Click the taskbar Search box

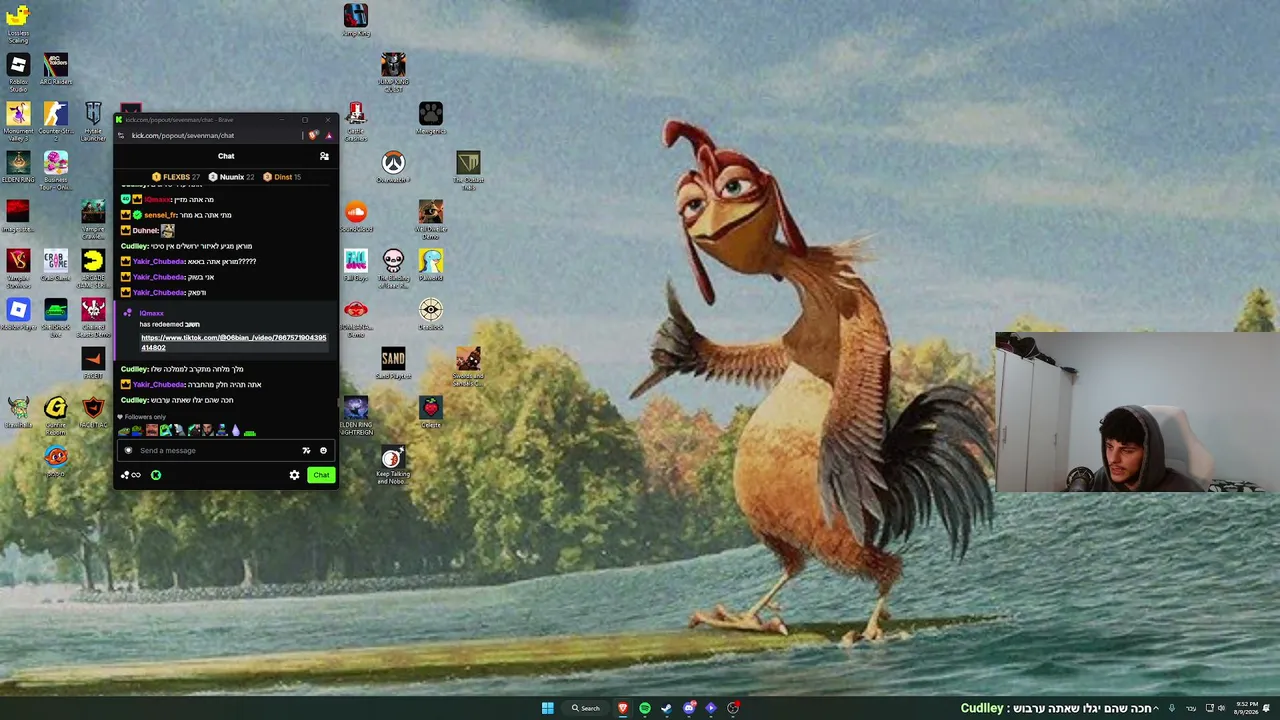(x=586, y=708)
